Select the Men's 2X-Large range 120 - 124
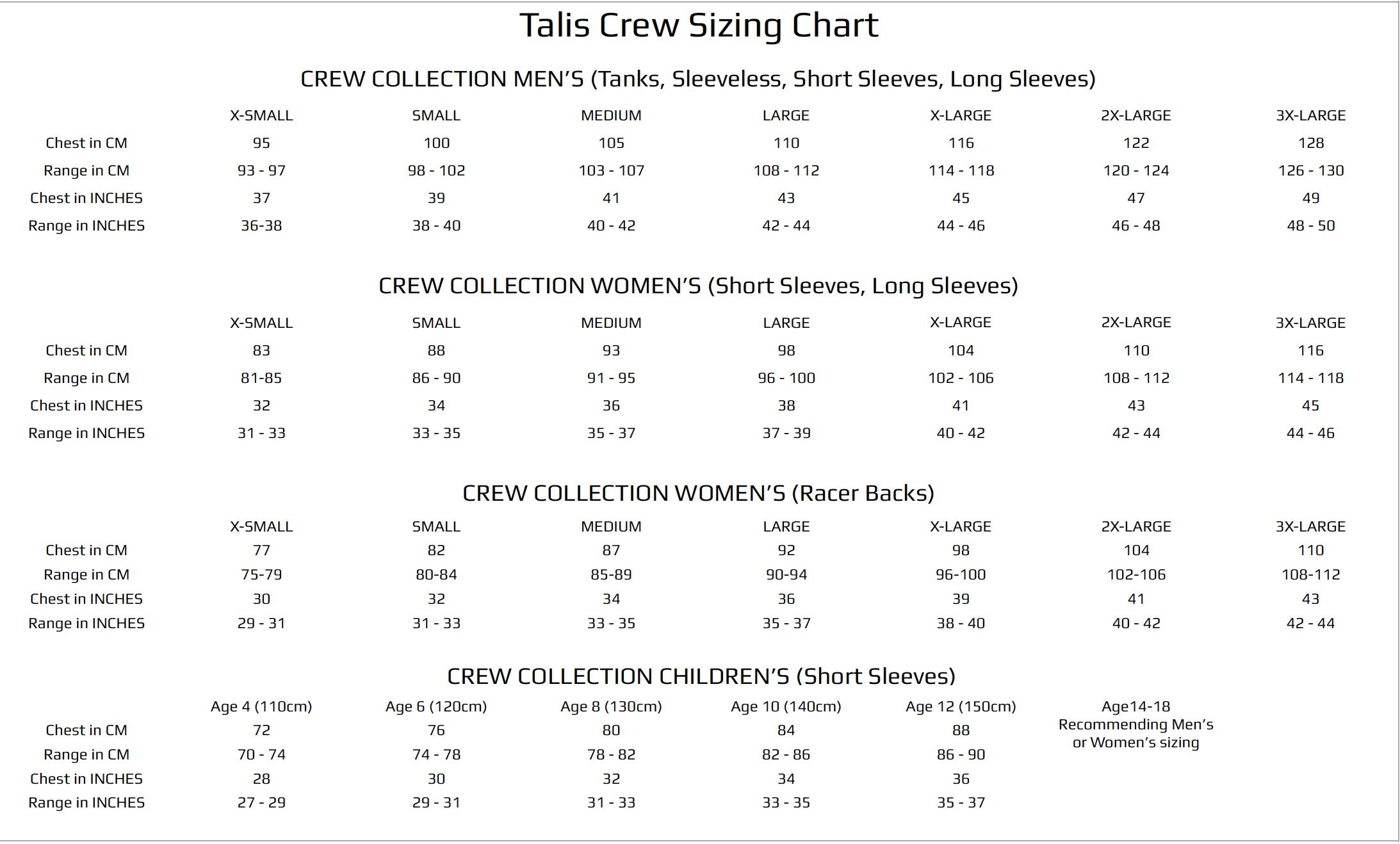The image size is (1400, 844). (1136, 170)
